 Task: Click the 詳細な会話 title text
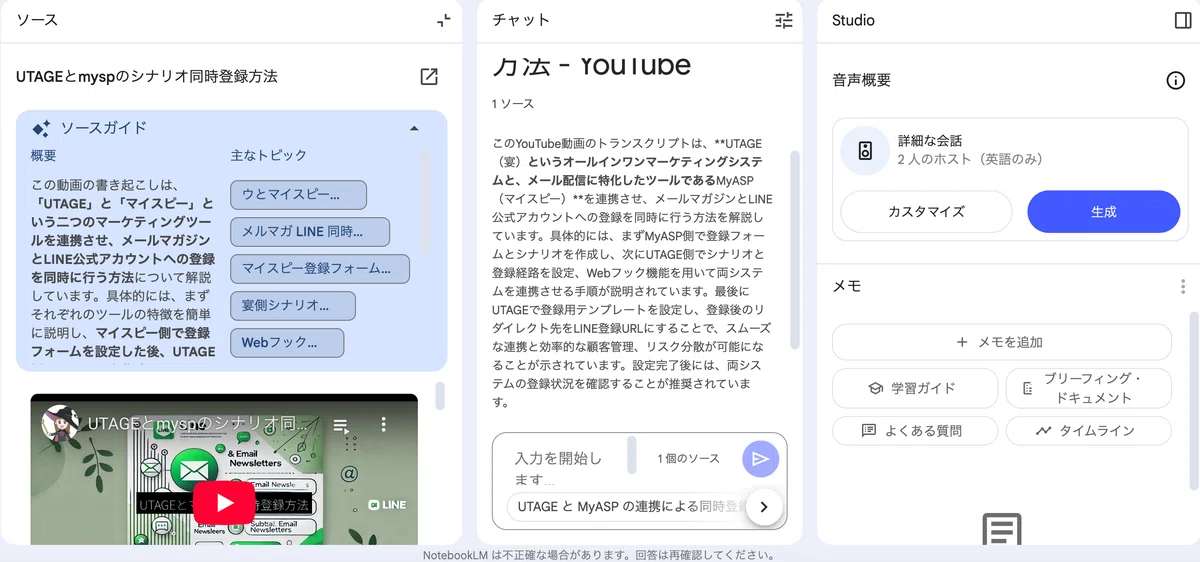coord(930,141)
